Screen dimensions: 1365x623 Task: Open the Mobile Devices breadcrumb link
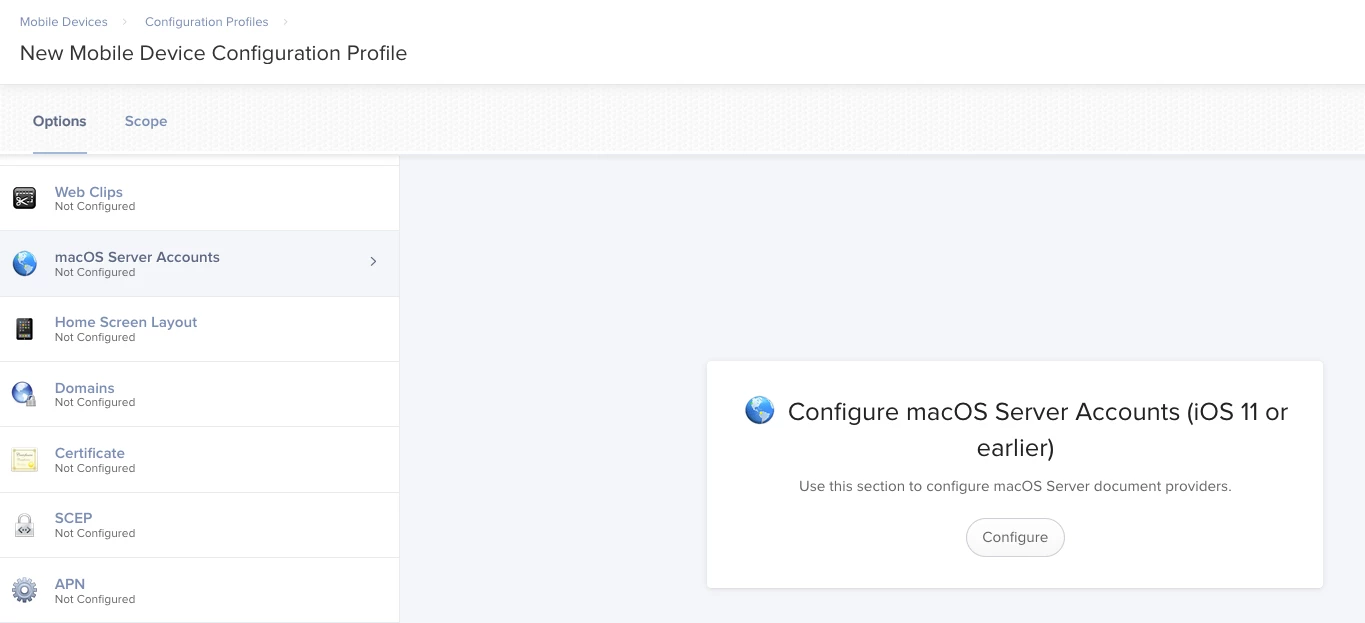pyautogui.click(x=64, y=21)
